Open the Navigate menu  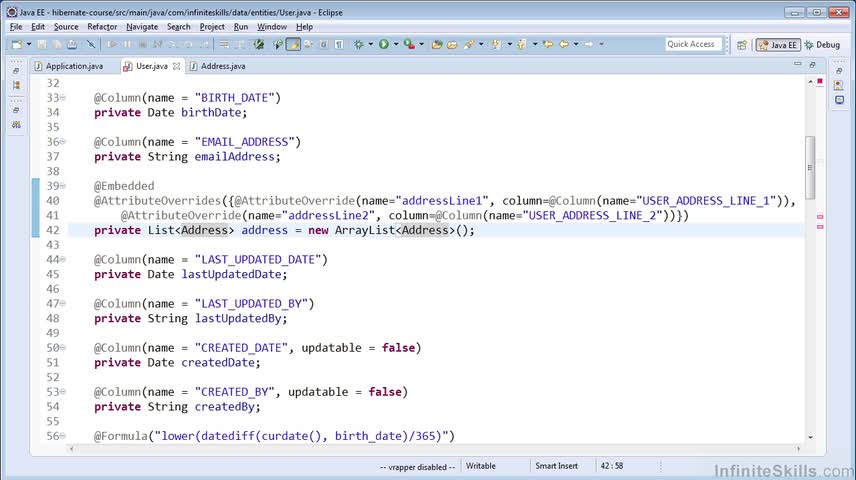(142, 27)
